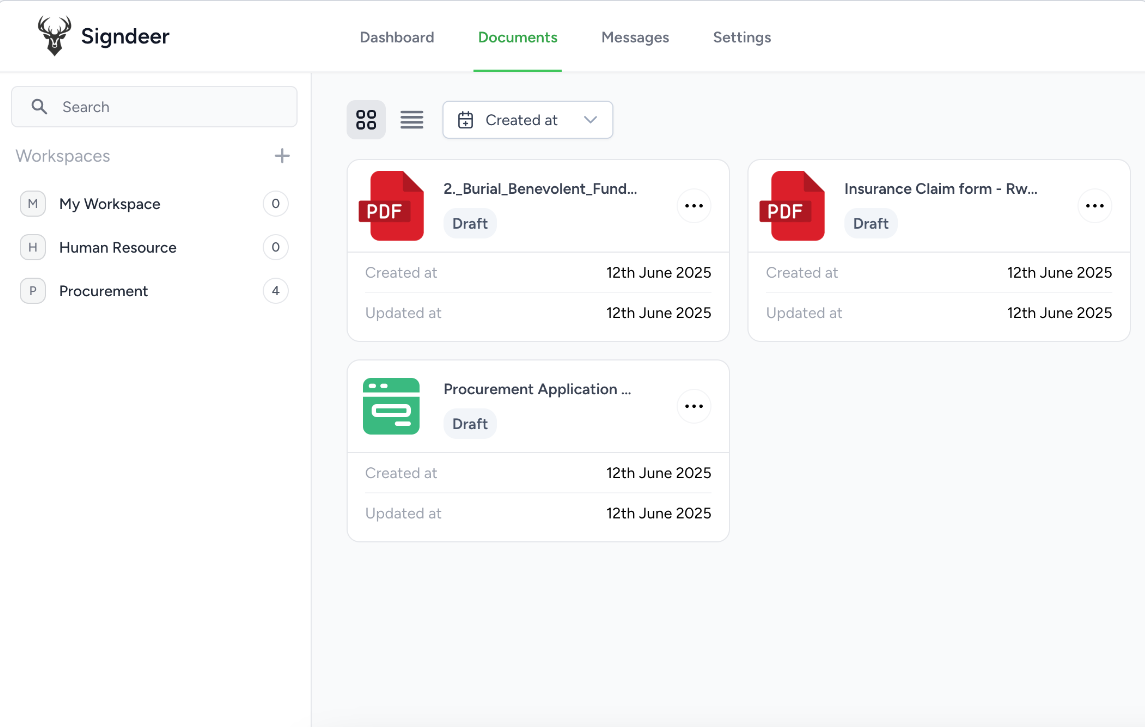Open options menu for Burial Benevolent Fund document
This screenshot has width=1145, height=727.
pyautogui.click(x=694, y=206)
